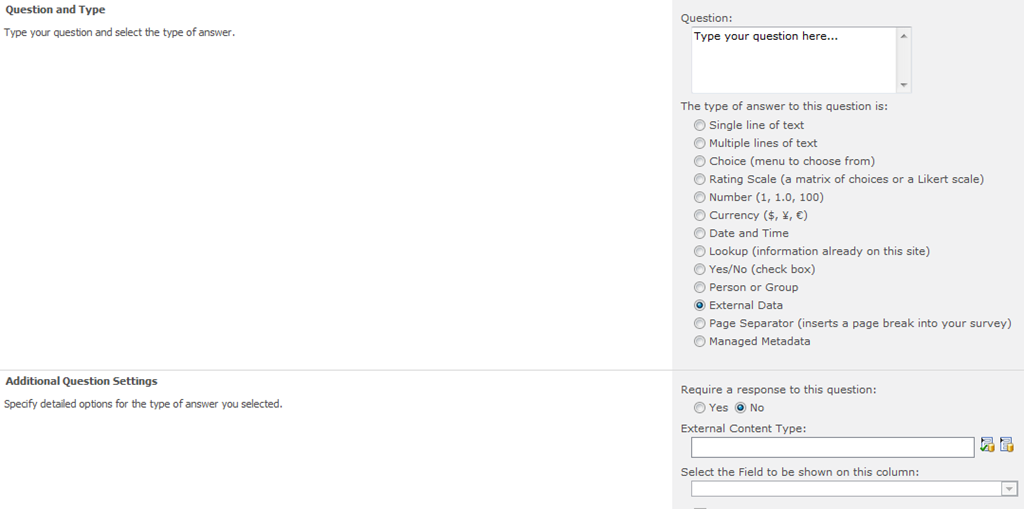The image size is (1024, 509).
Task: Select the Page Separator option
Action: click(700, 324)
